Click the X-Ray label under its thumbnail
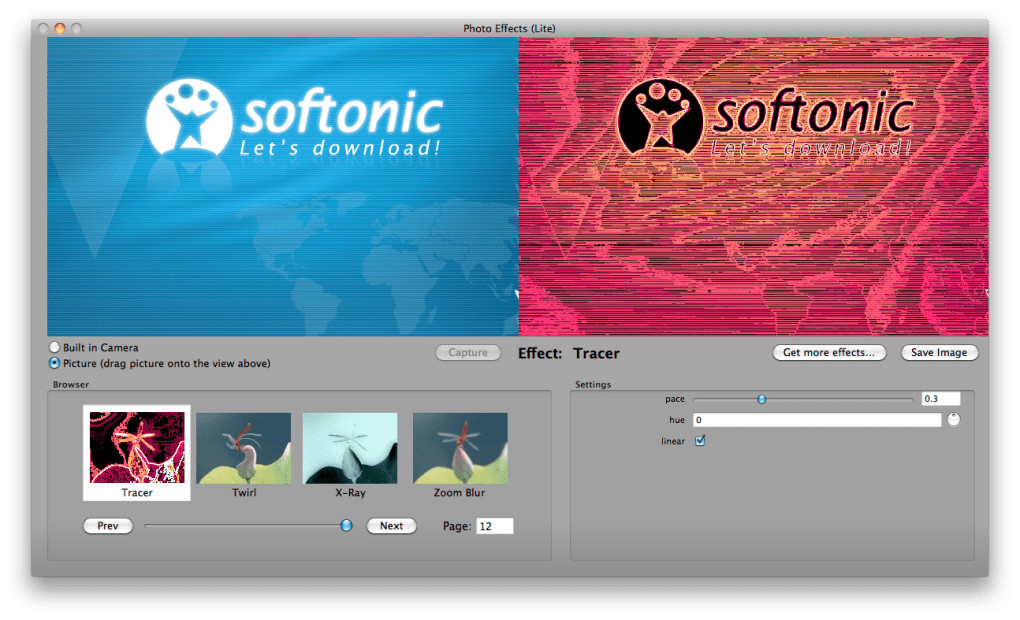1020x620 pixels. pyautogui.click(x=351, y=492)
